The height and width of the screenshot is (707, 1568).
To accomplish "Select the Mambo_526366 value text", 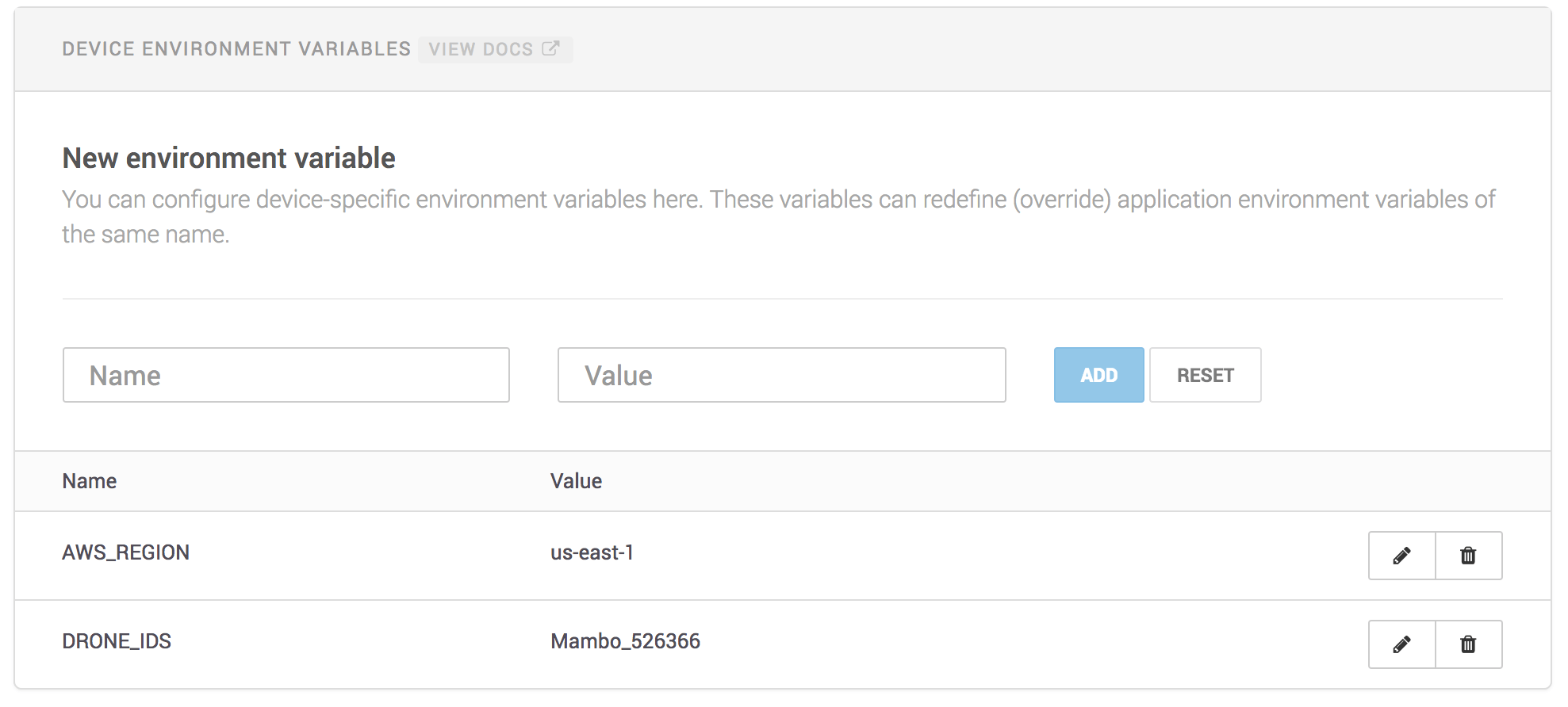I will point(625,641).
